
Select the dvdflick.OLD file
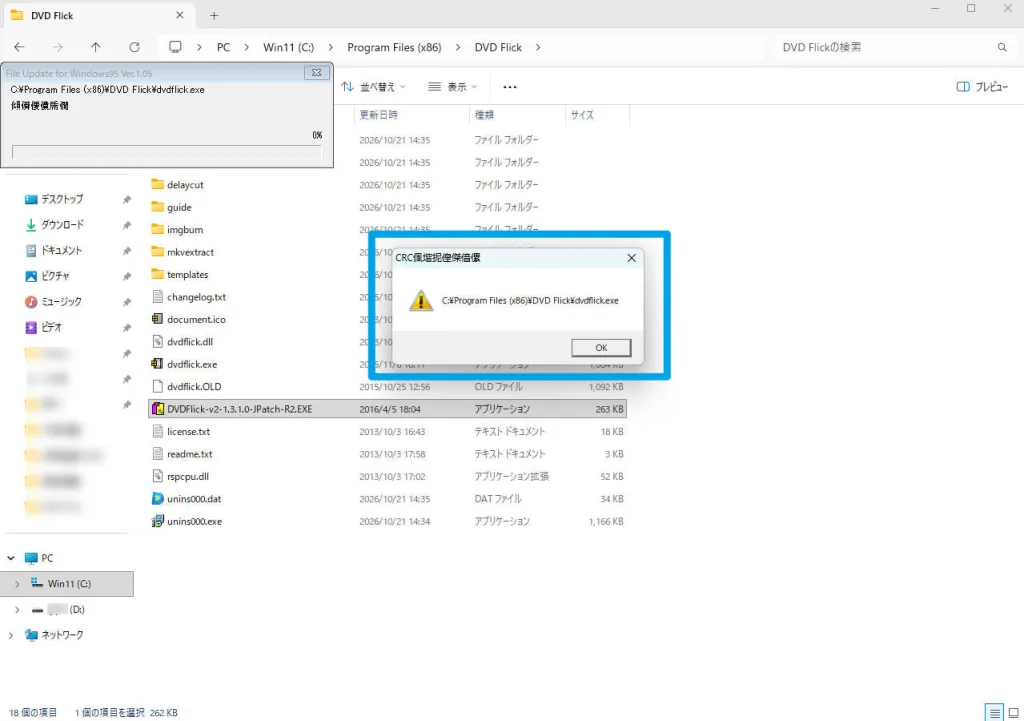tap(194, 387)
